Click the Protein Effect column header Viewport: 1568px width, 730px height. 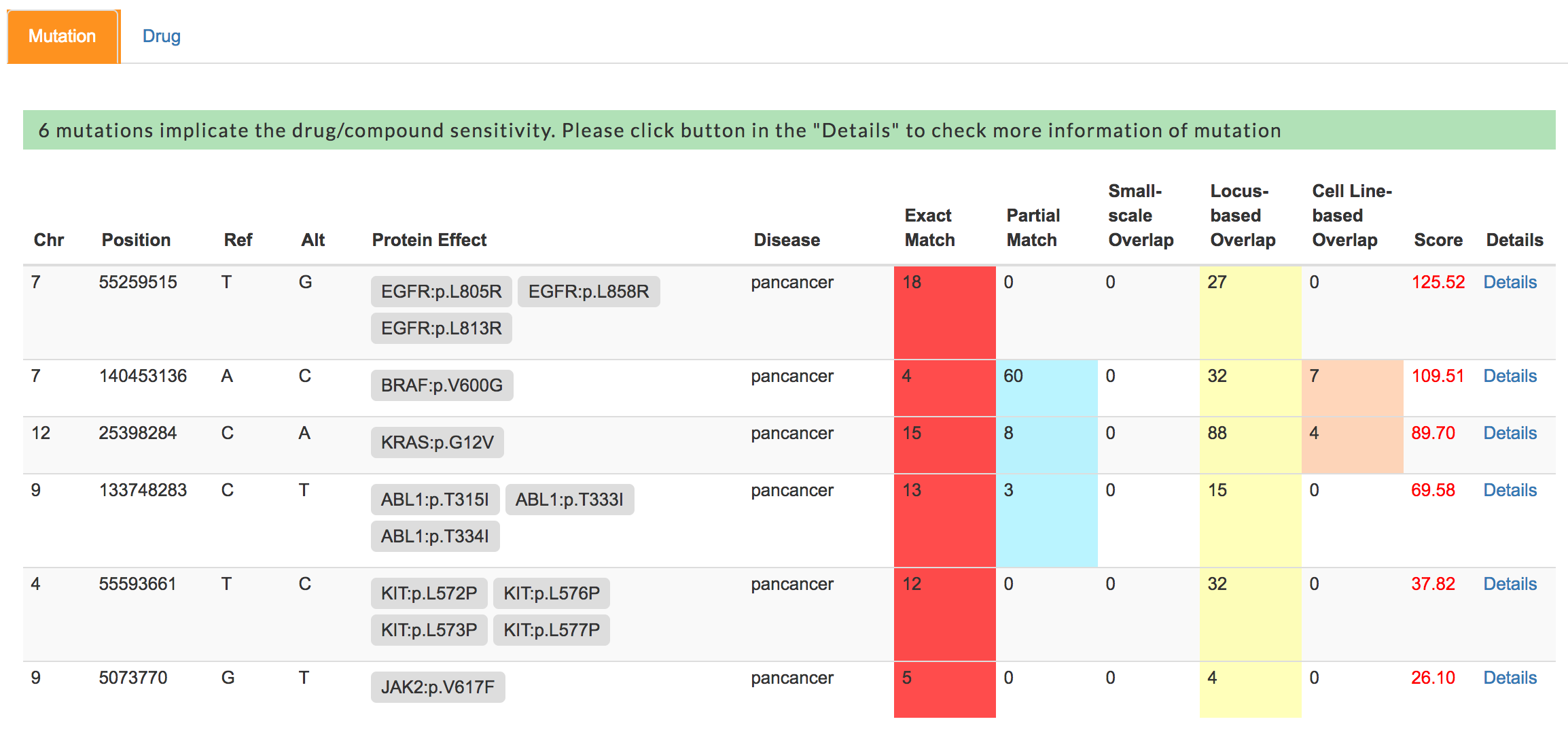(429, 240)
